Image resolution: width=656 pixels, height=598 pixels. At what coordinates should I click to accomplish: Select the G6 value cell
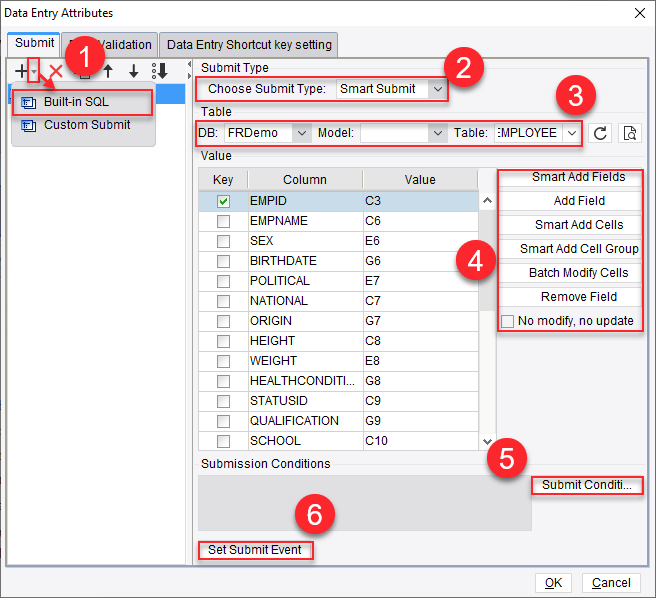pos(420,262)
